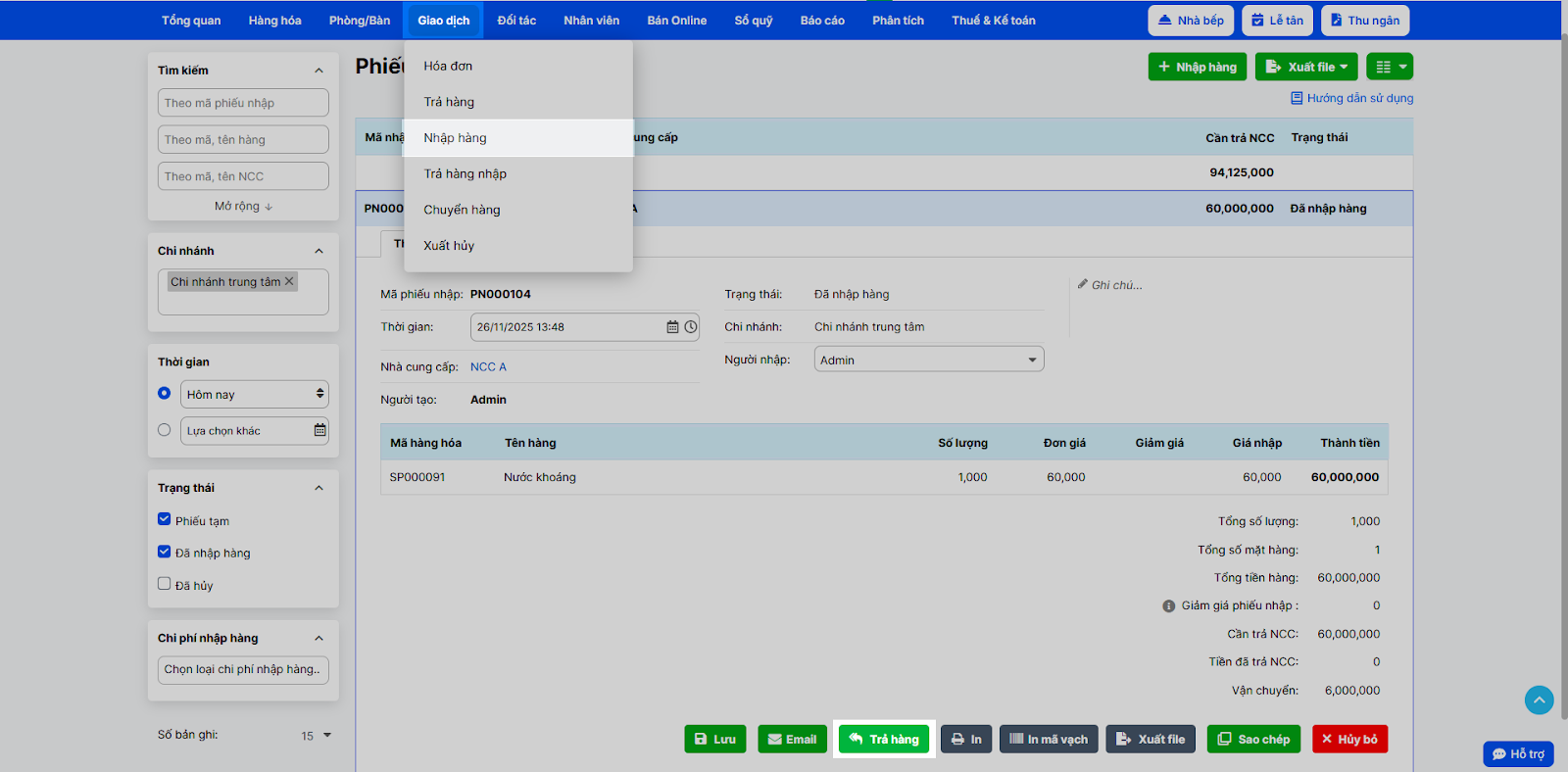Choose Hóa đơn from Giao dịch menu
Screen dimensions: 1568x772
tap(518, 66)
